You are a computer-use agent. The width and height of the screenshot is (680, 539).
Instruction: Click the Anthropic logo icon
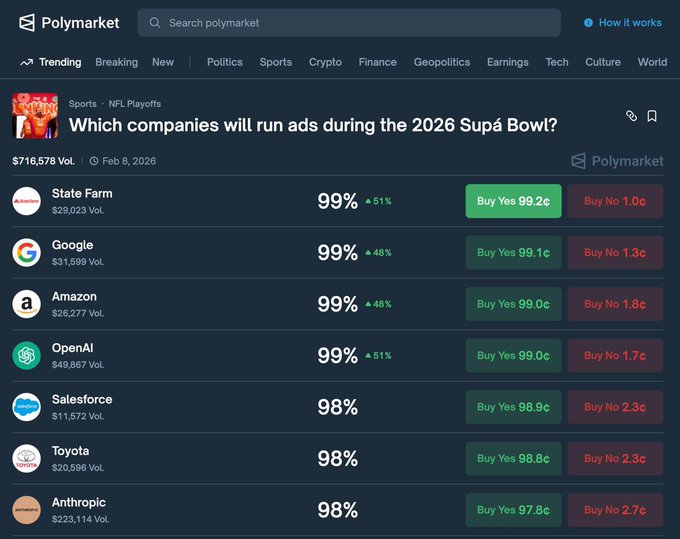[x=27, y=510]
